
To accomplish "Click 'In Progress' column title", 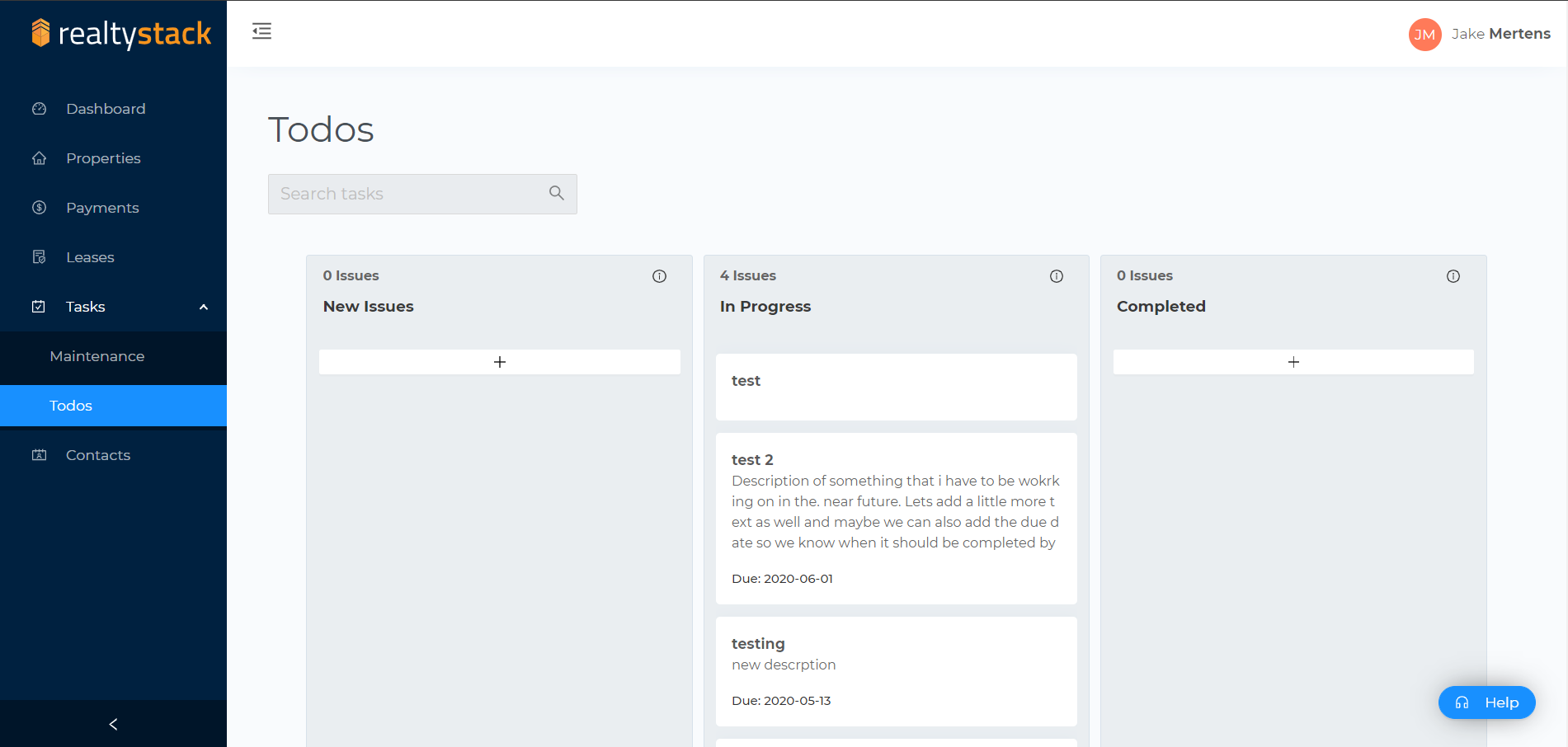I will [x=765, y=306].
